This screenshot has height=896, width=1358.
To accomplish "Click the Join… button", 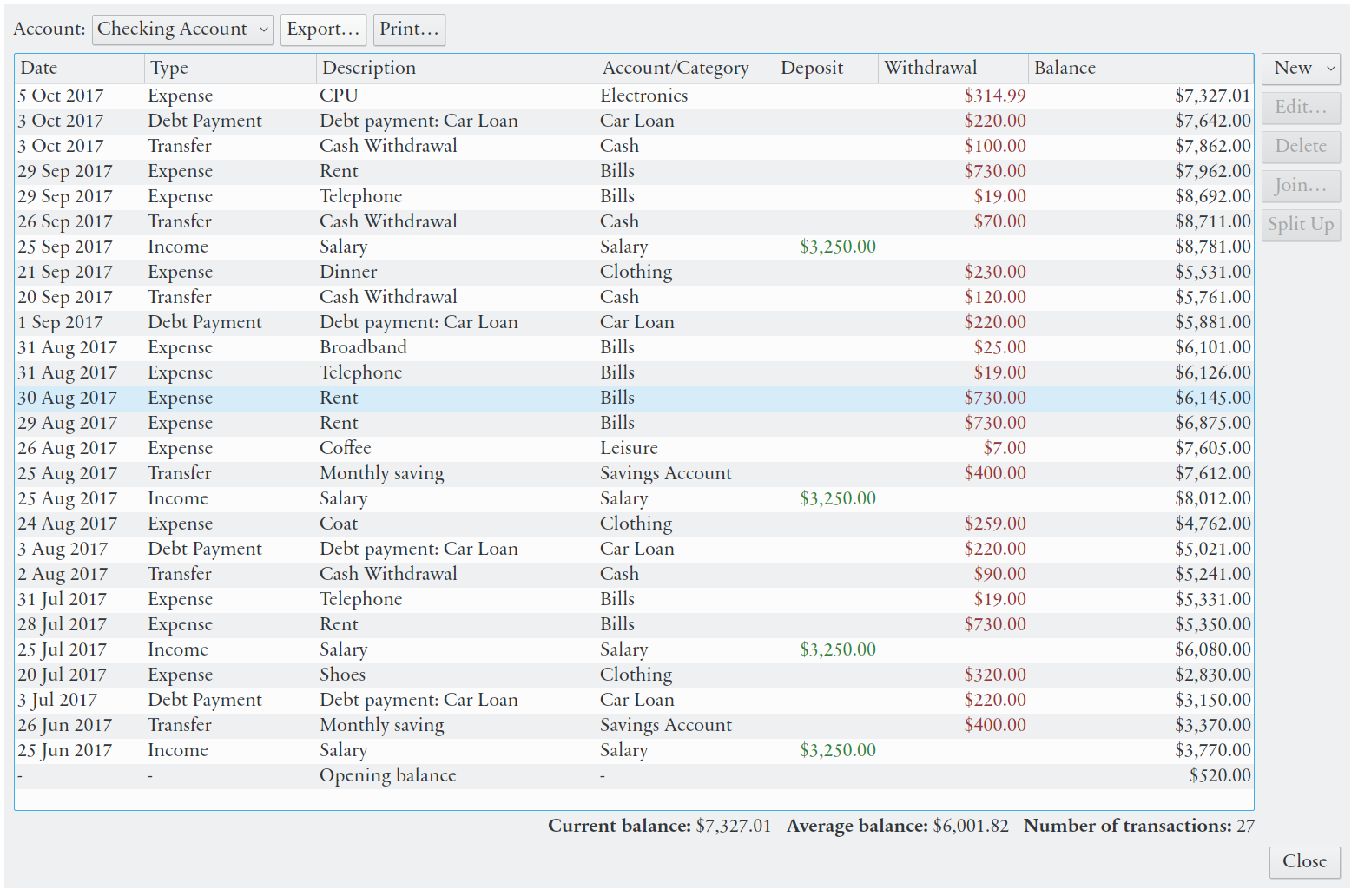I will [x=1301, y=186].
